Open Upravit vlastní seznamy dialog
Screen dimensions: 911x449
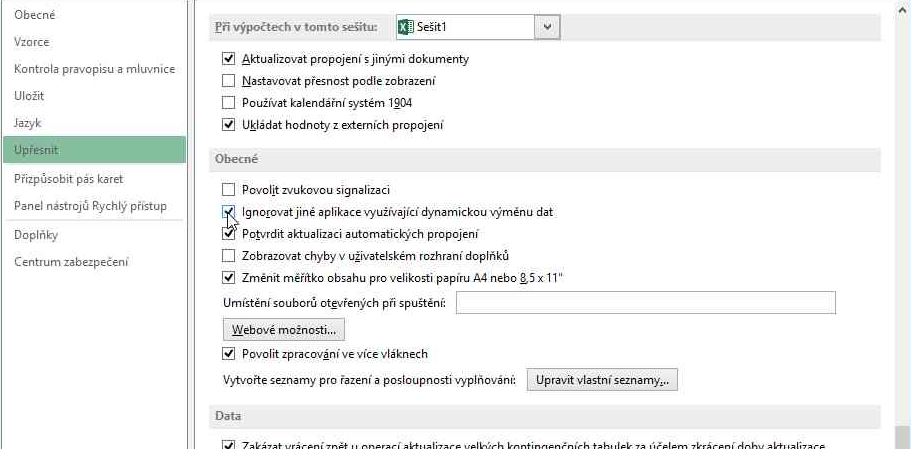[603, 380]
